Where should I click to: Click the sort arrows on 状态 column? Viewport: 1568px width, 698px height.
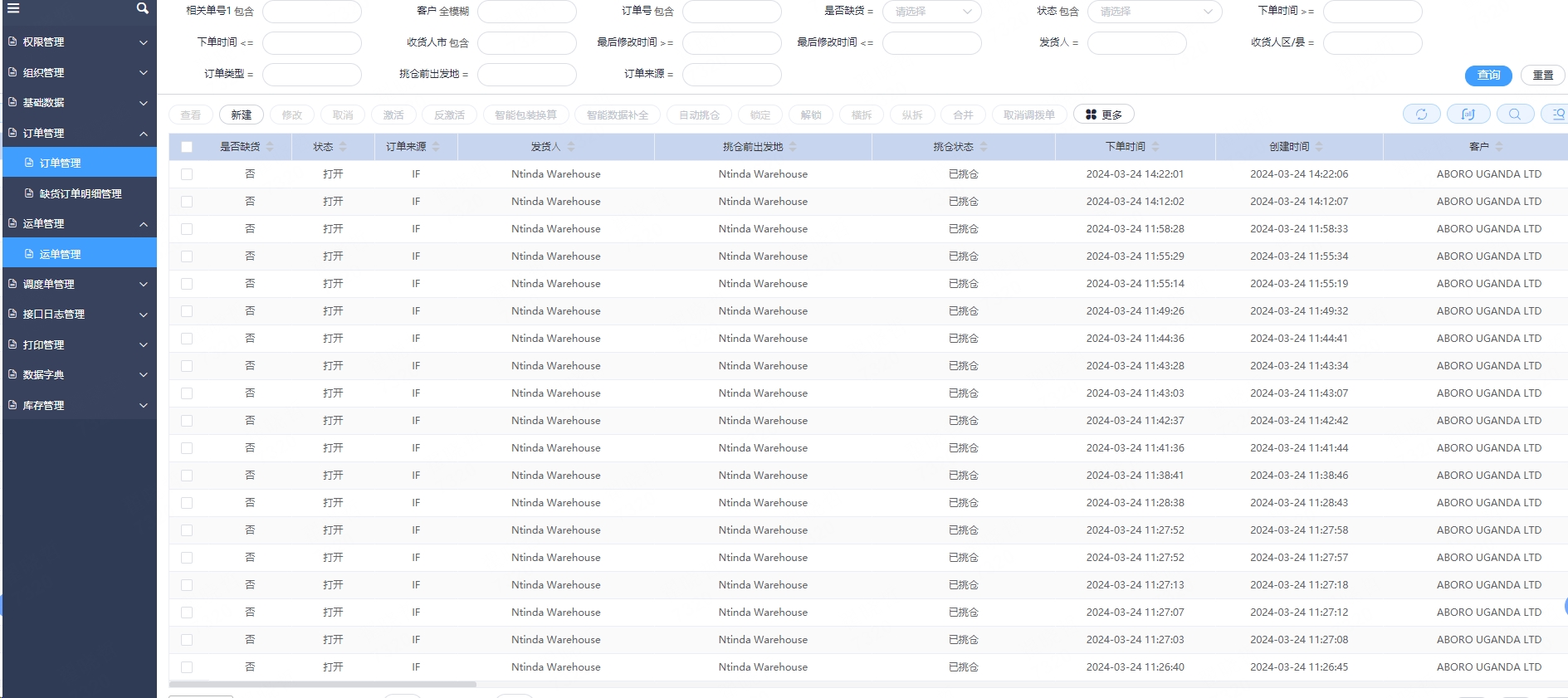tap(343, 147)
